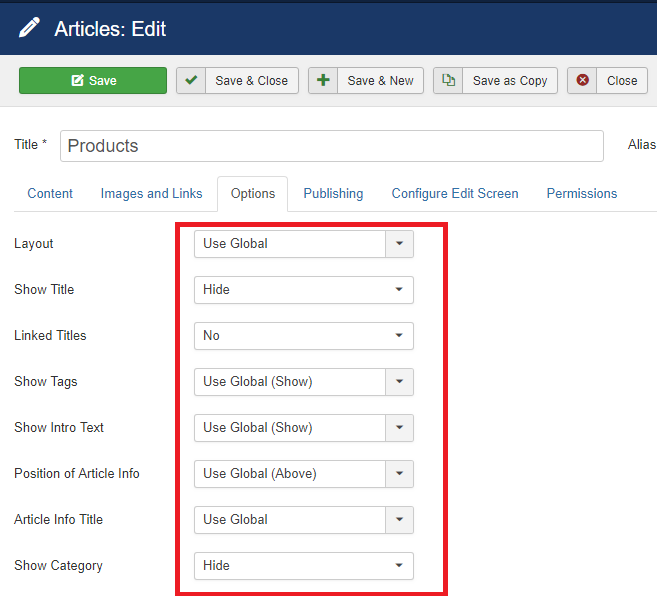Select the Permissions tab
The height and width of the screenshot is (596, 657).
[581, 194]
